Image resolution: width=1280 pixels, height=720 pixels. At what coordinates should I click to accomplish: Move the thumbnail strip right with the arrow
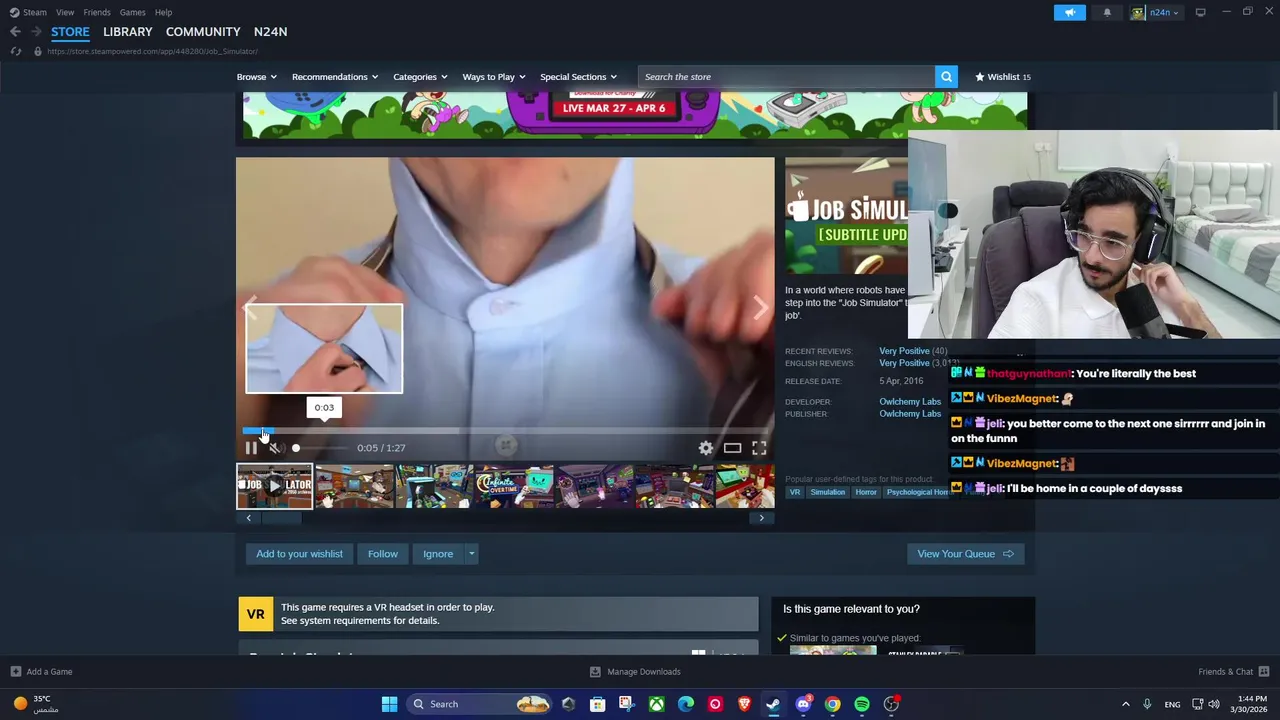(761, 518)
